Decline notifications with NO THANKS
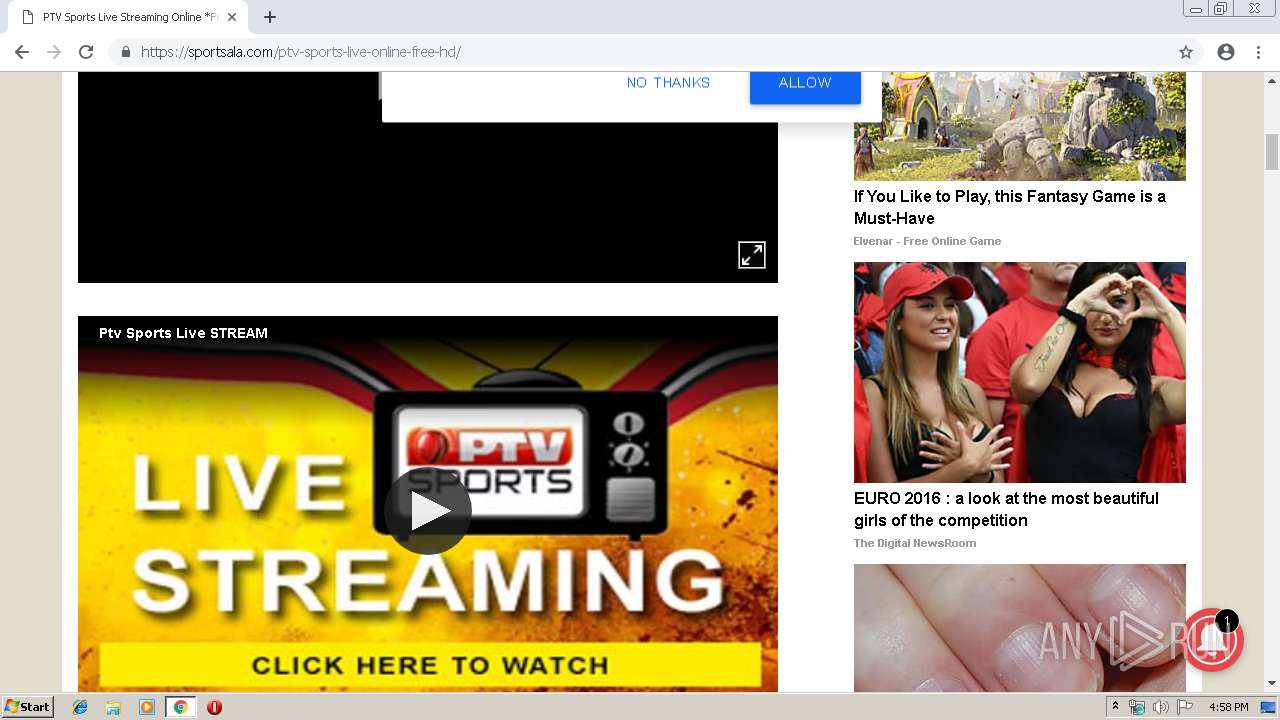1280x720 pixels. 668,83
